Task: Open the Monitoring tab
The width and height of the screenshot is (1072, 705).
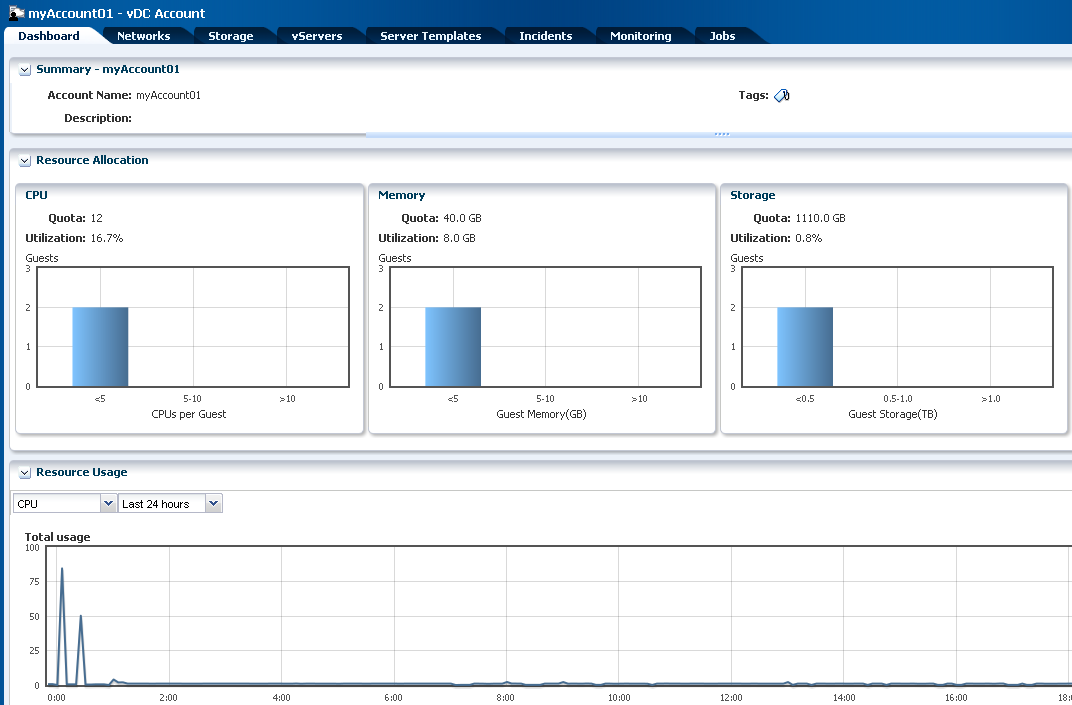Action: click(x=641, y=36)
